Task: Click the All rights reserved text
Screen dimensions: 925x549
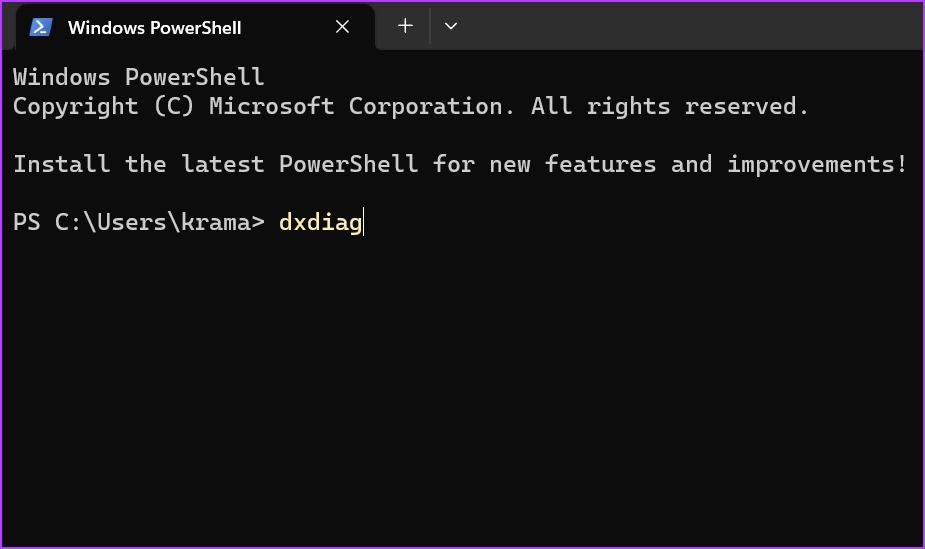Action: tap(670, 106)
